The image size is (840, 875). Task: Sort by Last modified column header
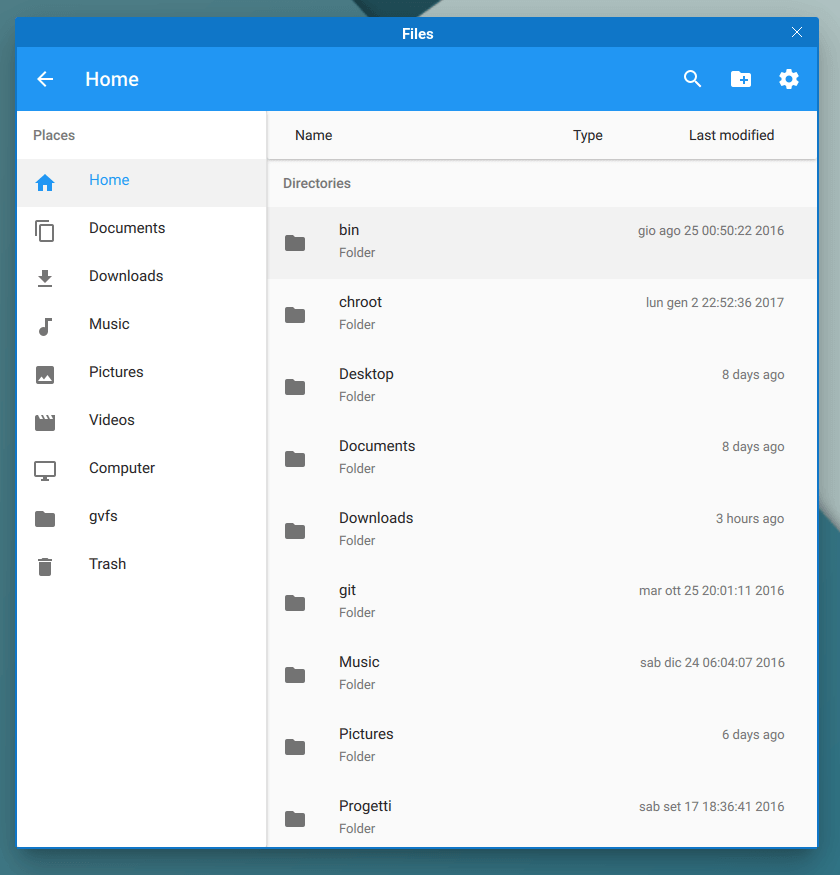[x=731, y=136]
